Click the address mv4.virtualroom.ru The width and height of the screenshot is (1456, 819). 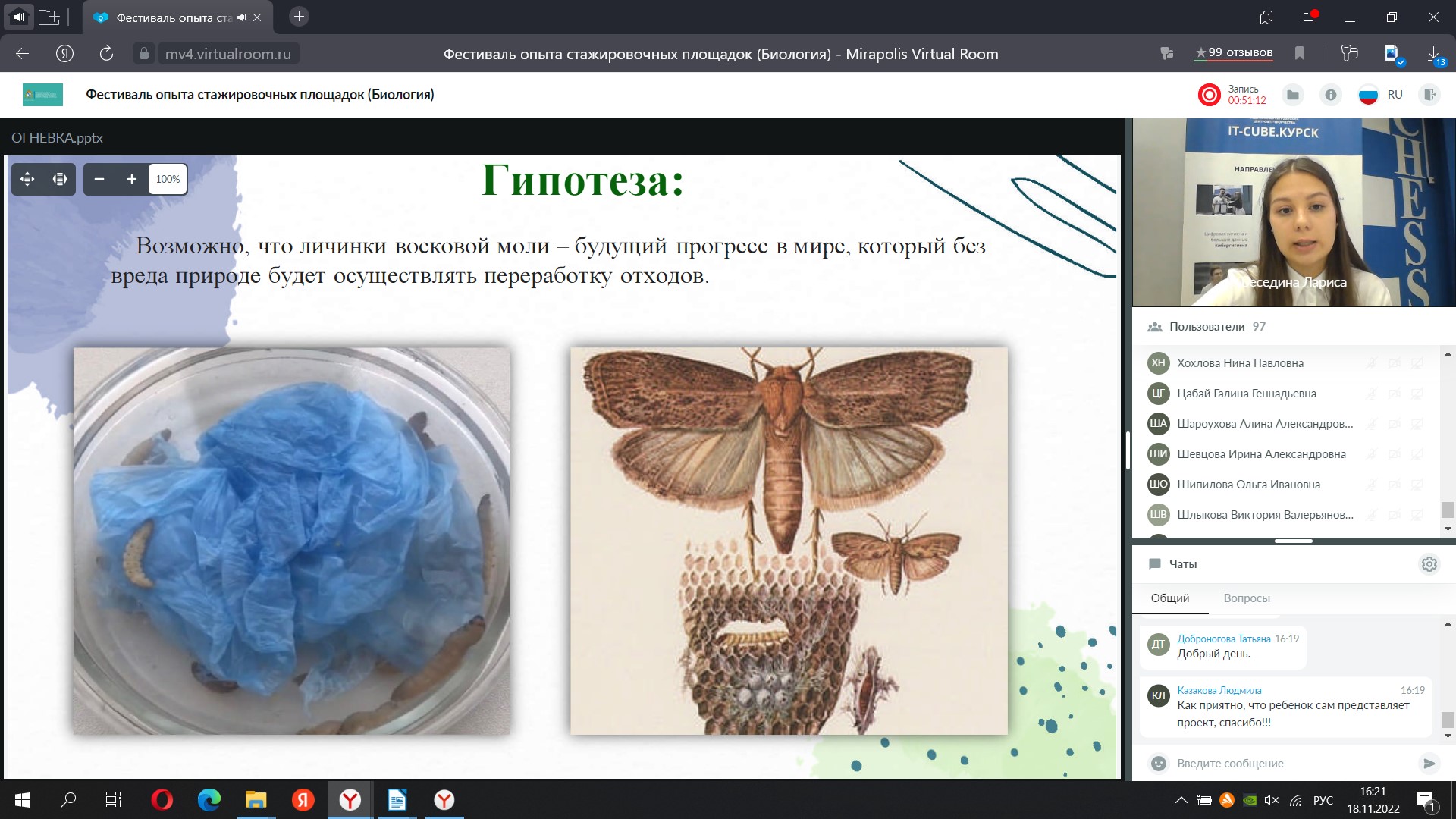[x=228, y=54]
